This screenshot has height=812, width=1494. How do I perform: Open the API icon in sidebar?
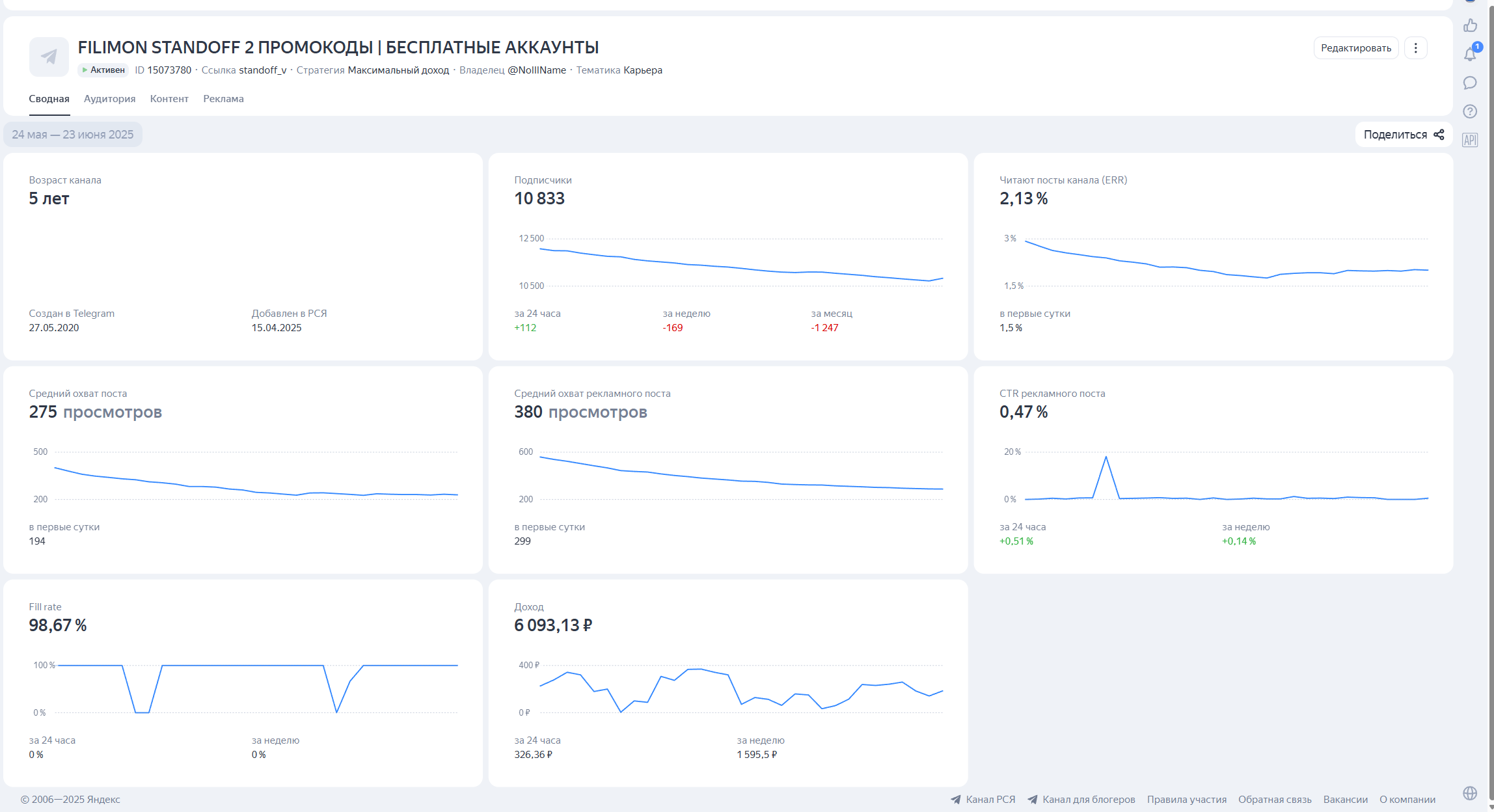1470,140
